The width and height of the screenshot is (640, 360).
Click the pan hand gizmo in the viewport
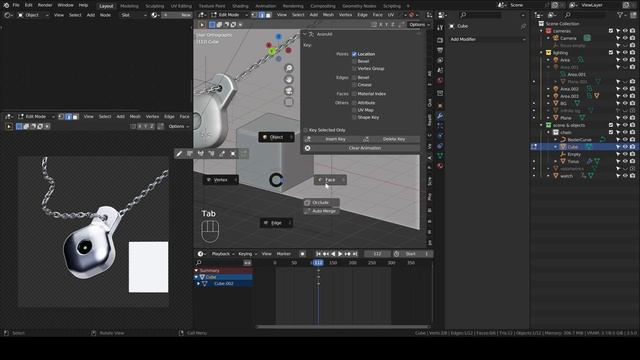(289, 80)
